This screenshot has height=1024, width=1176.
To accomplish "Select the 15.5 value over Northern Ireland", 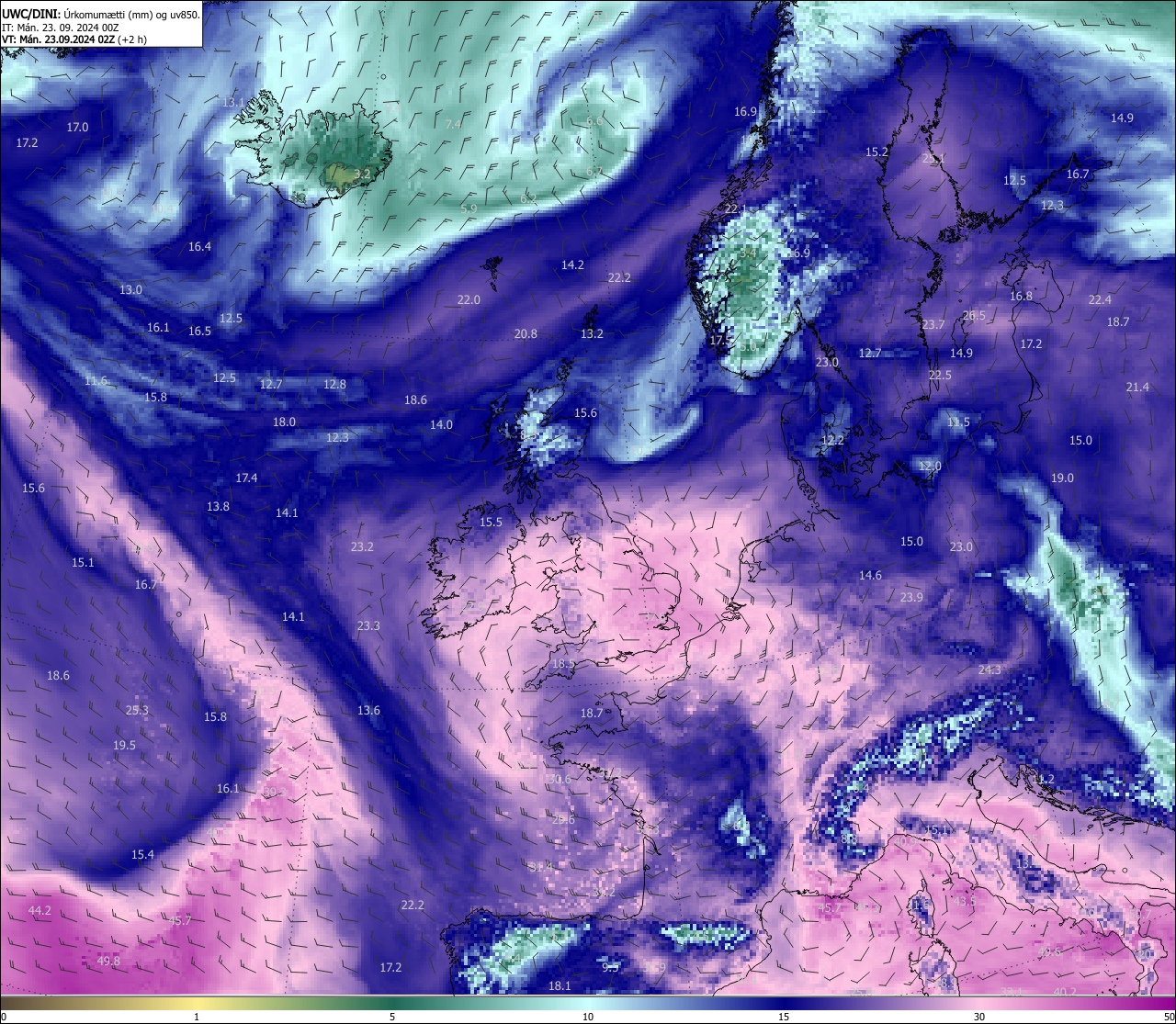I will click(x=491, y=522).
